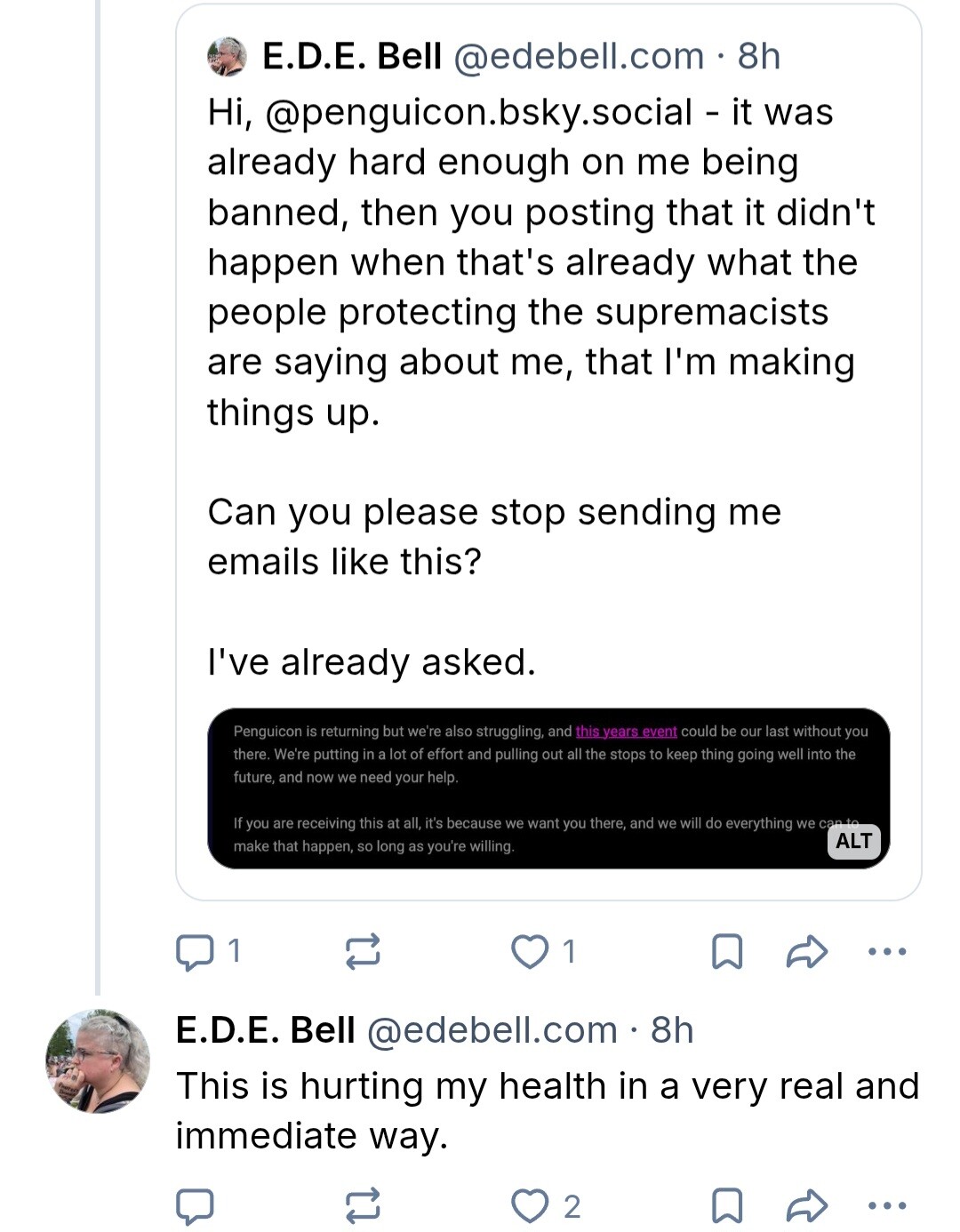
Task: Reply to the 'hurting my health' post
Action: [195, 1205]
